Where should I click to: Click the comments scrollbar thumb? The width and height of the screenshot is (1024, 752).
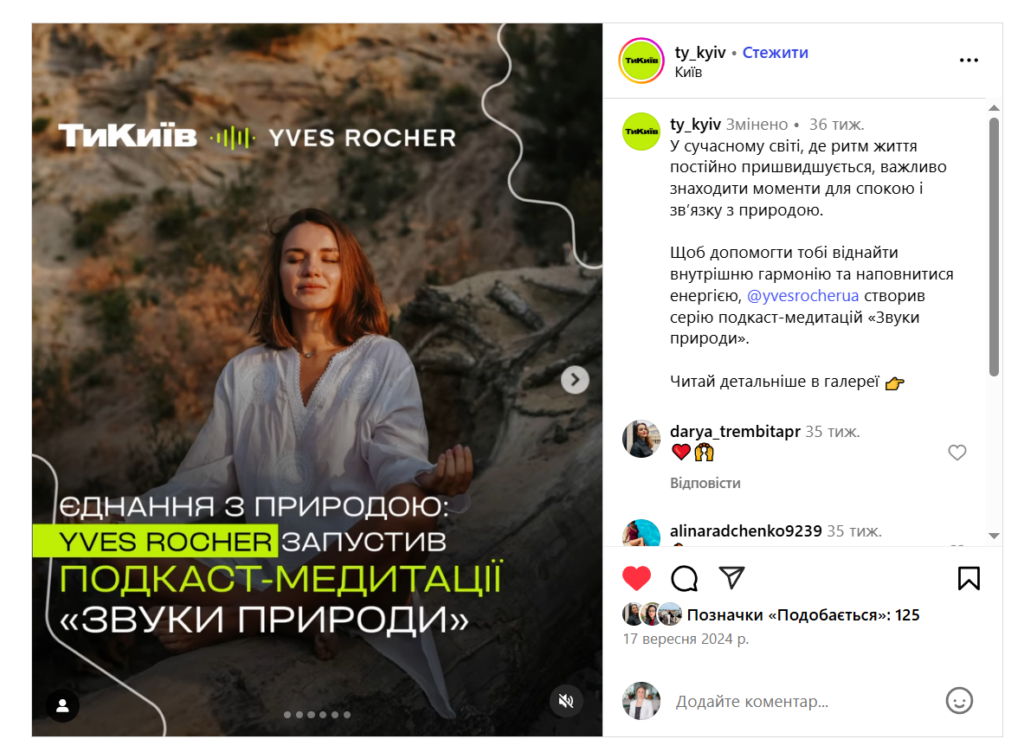994,247
